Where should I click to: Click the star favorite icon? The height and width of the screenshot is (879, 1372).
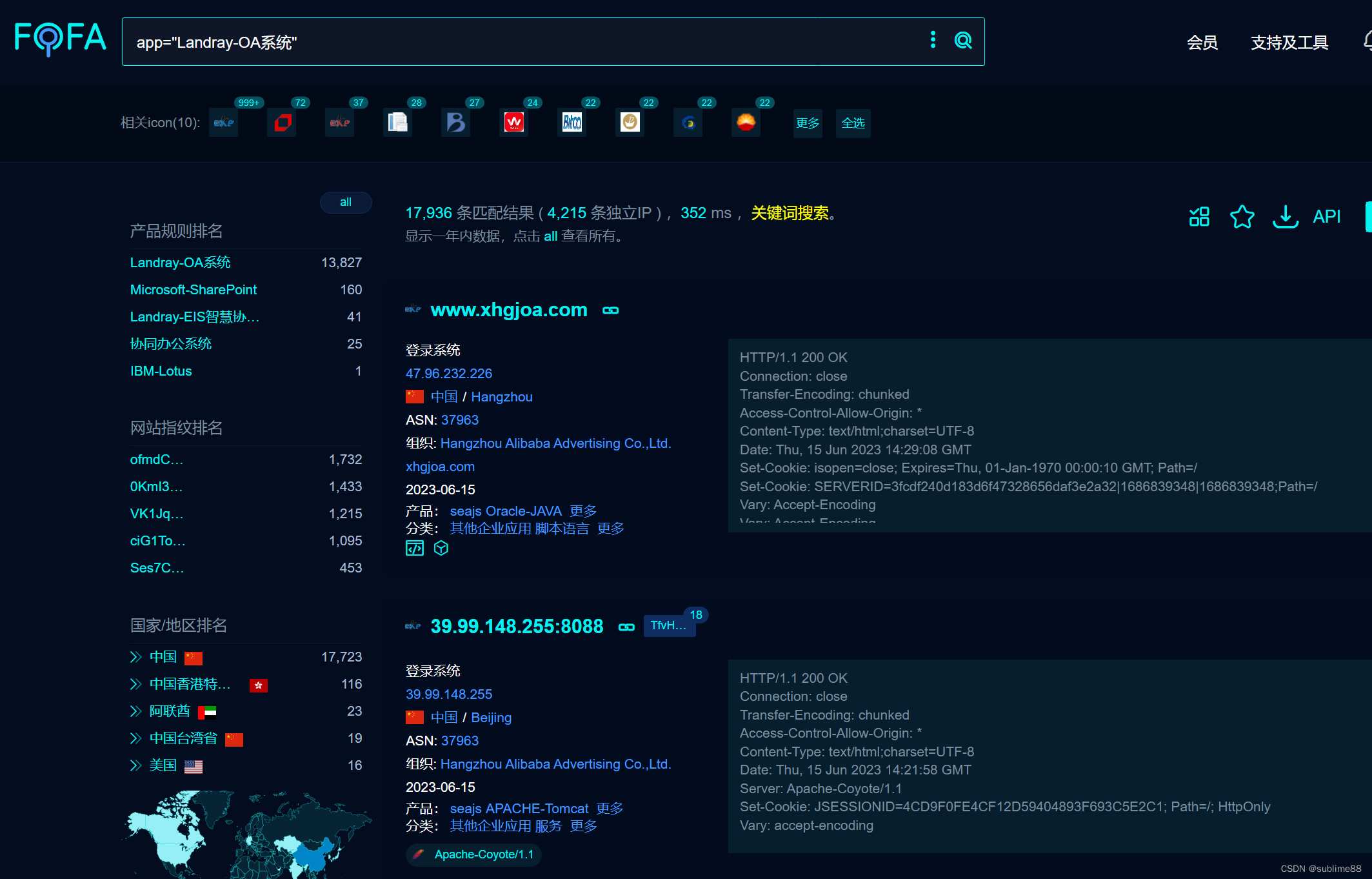point(1242,216)
